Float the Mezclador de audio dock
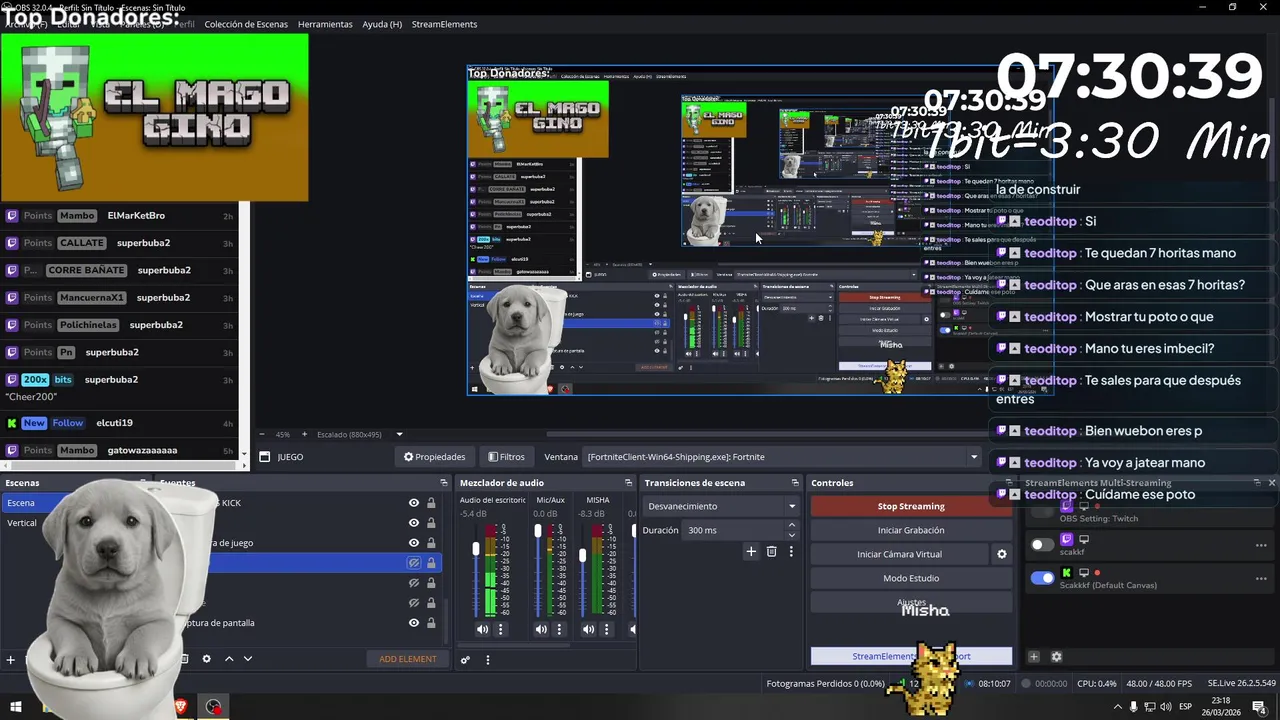This screenshot has height=720, width=1280. pyautogui.click(x=629, y=483)
